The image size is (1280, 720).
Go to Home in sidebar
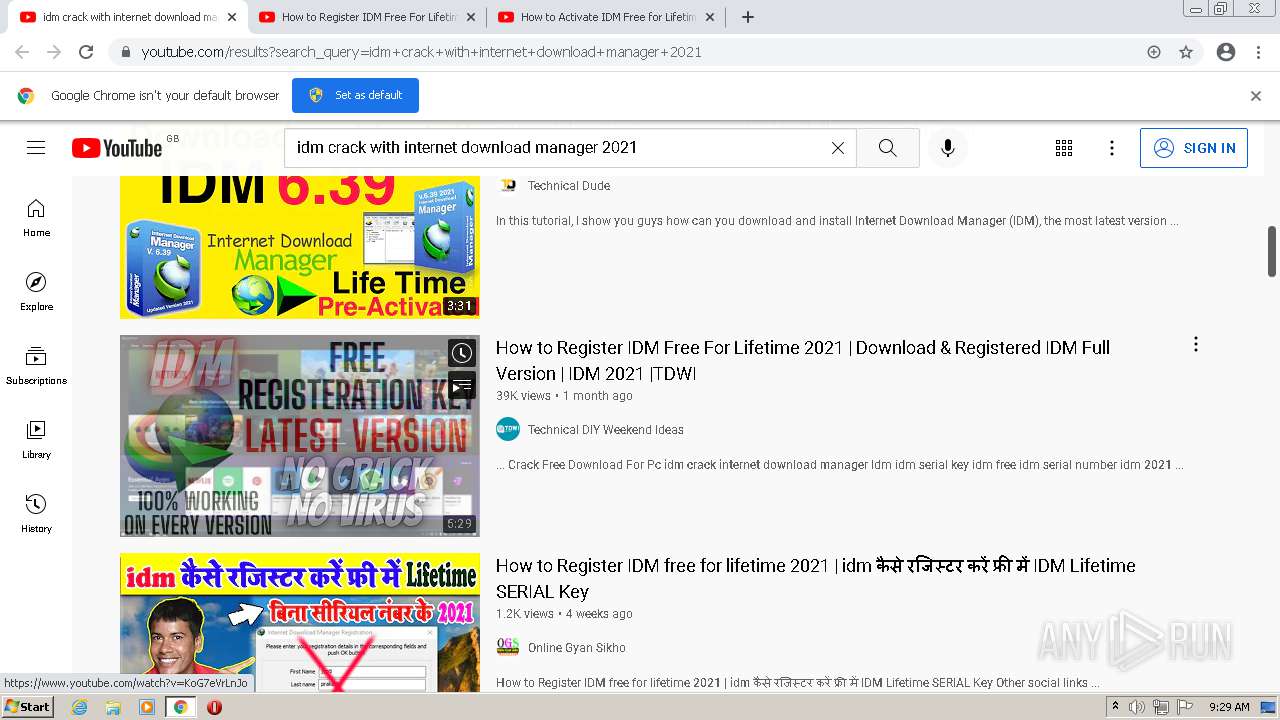pos(36,217)
